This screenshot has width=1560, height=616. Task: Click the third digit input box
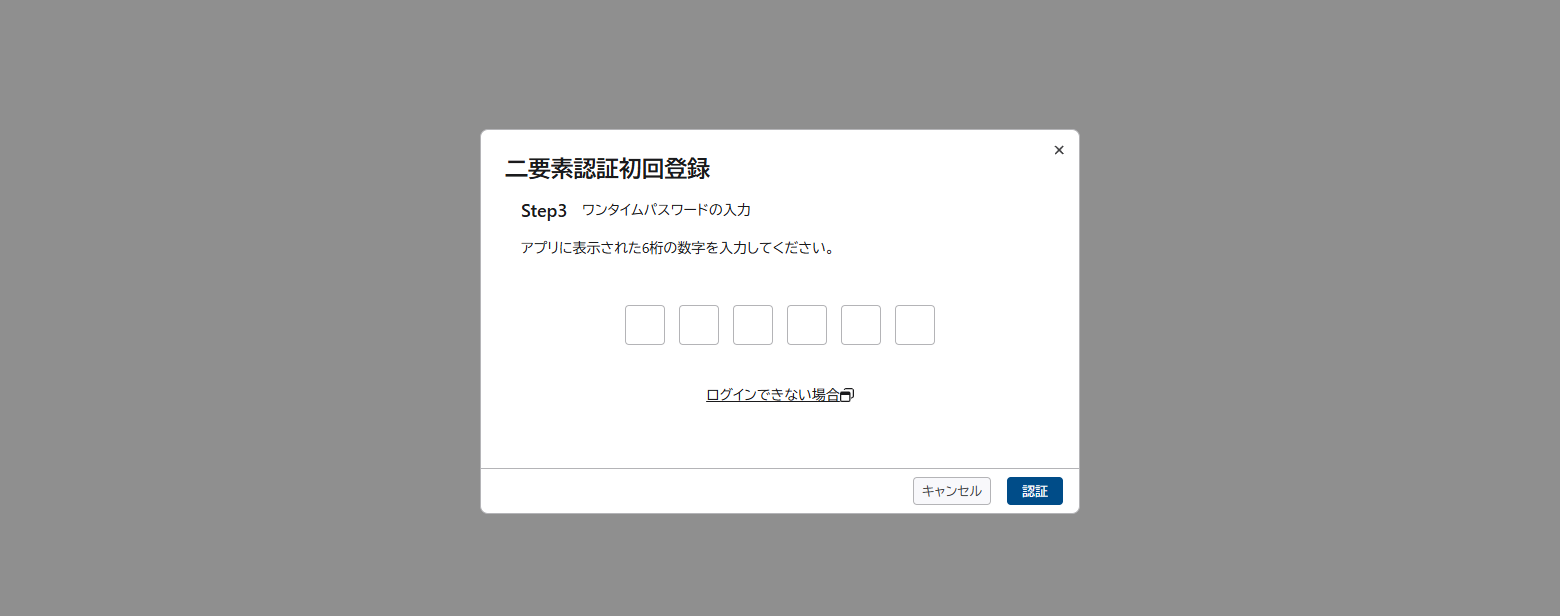pos(753,325)
